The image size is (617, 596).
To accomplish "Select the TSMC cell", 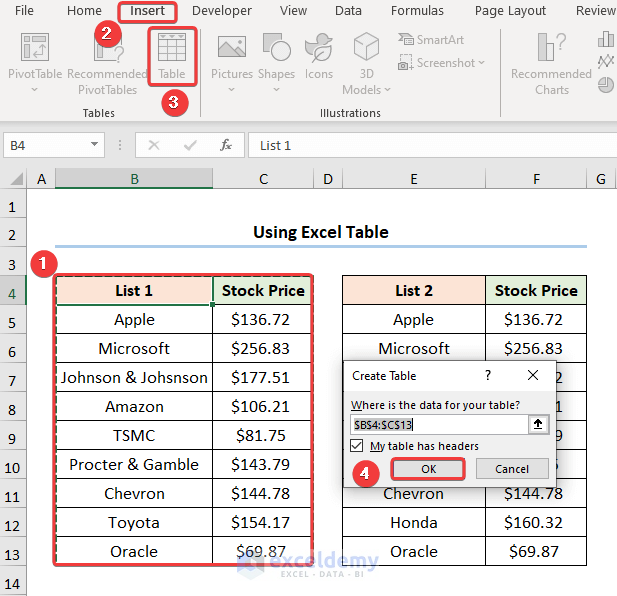I will click(x=134, y=435).
